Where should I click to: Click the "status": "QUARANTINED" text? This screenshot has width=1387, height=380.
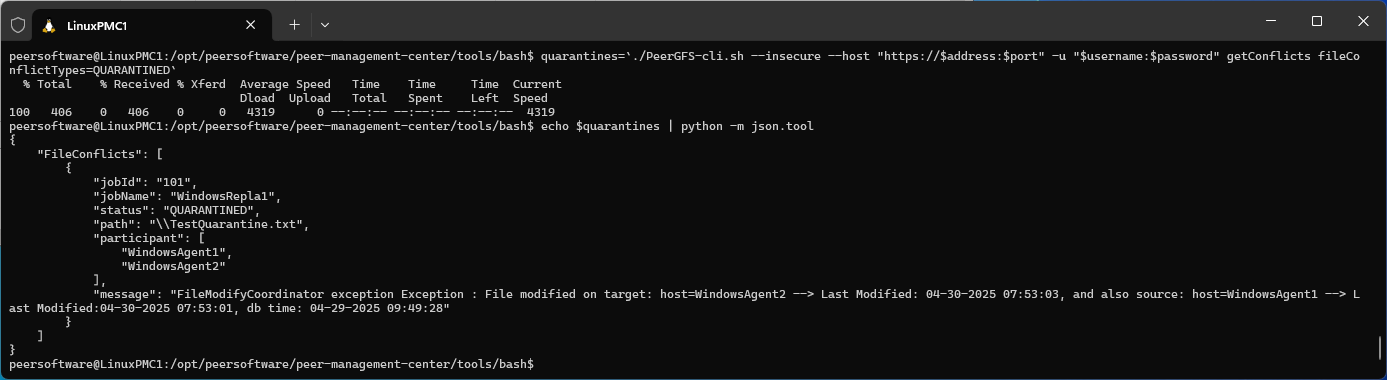click(x=176, y=210)
